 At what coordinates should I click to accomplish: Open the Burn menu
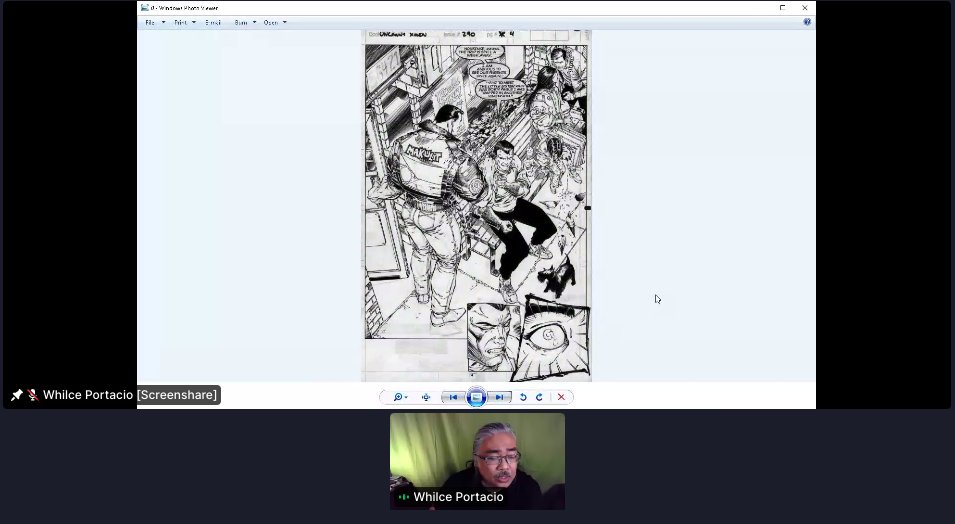tap(241, 23)
